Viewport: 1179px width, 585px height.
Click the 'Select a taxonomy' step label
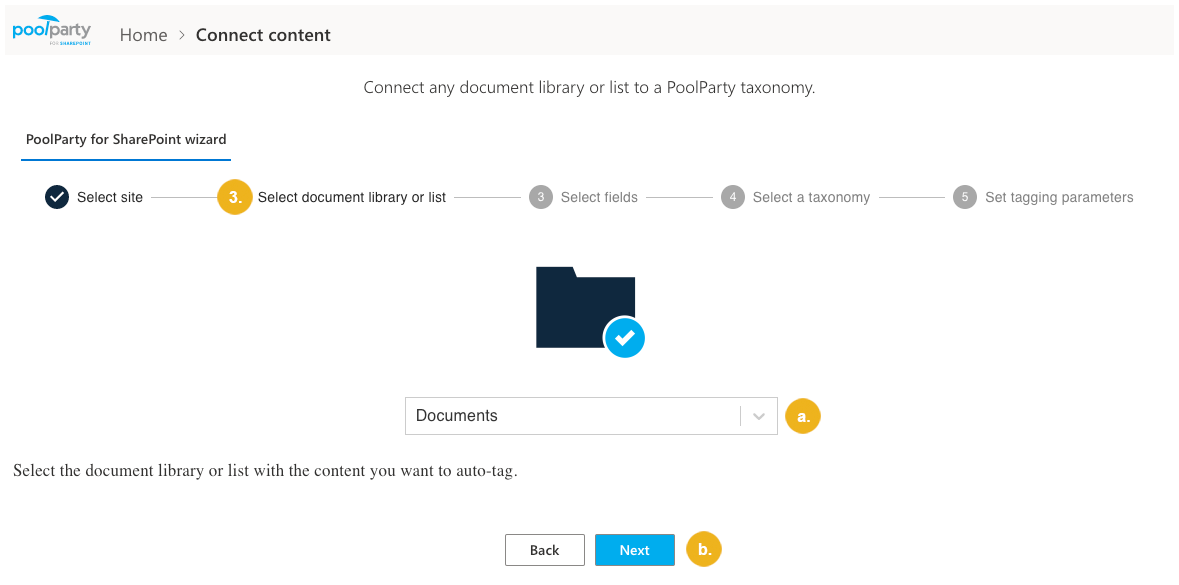811,197
